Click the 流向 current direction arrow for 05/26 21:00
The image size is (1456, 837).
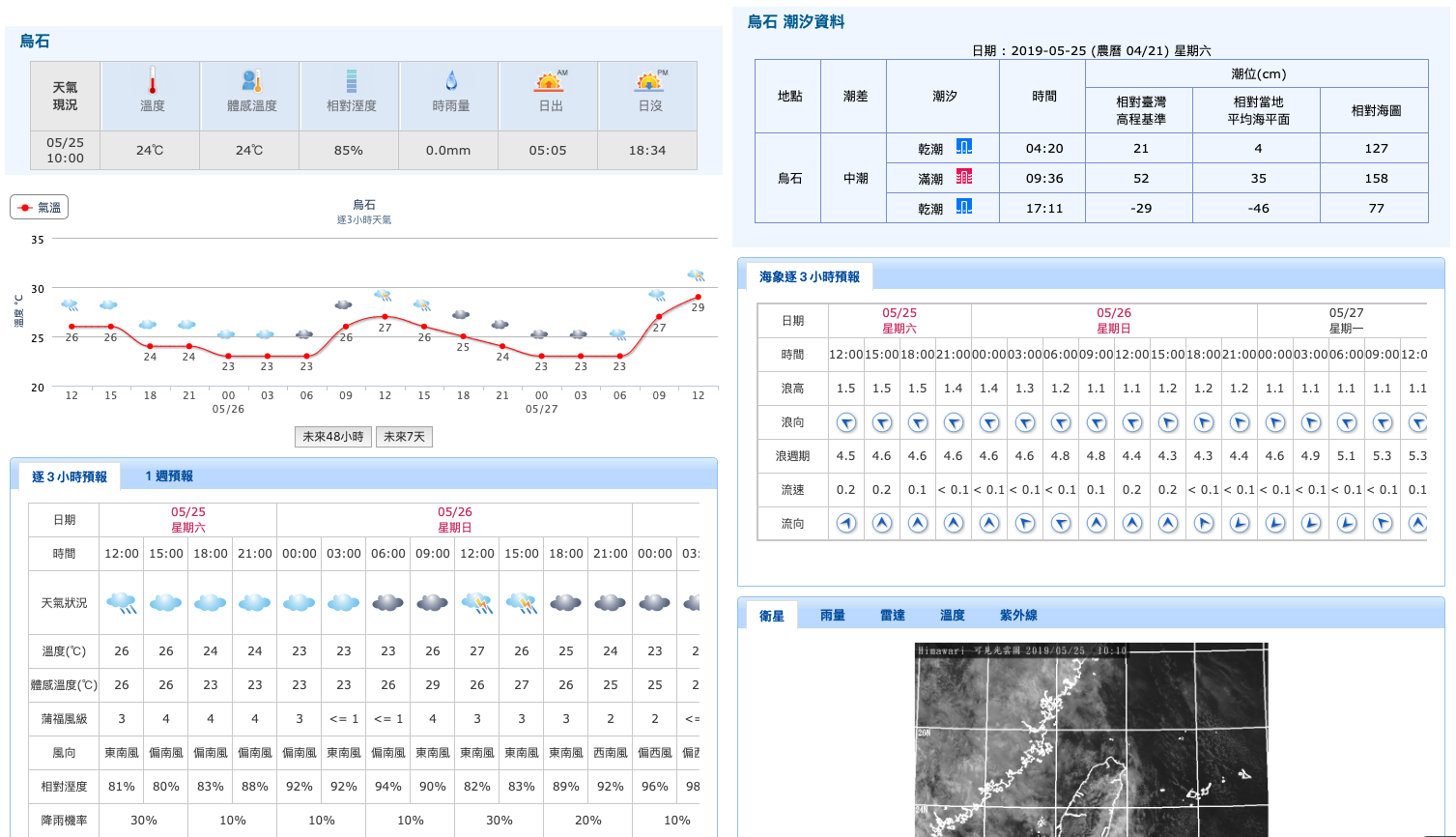point(1240,523)
